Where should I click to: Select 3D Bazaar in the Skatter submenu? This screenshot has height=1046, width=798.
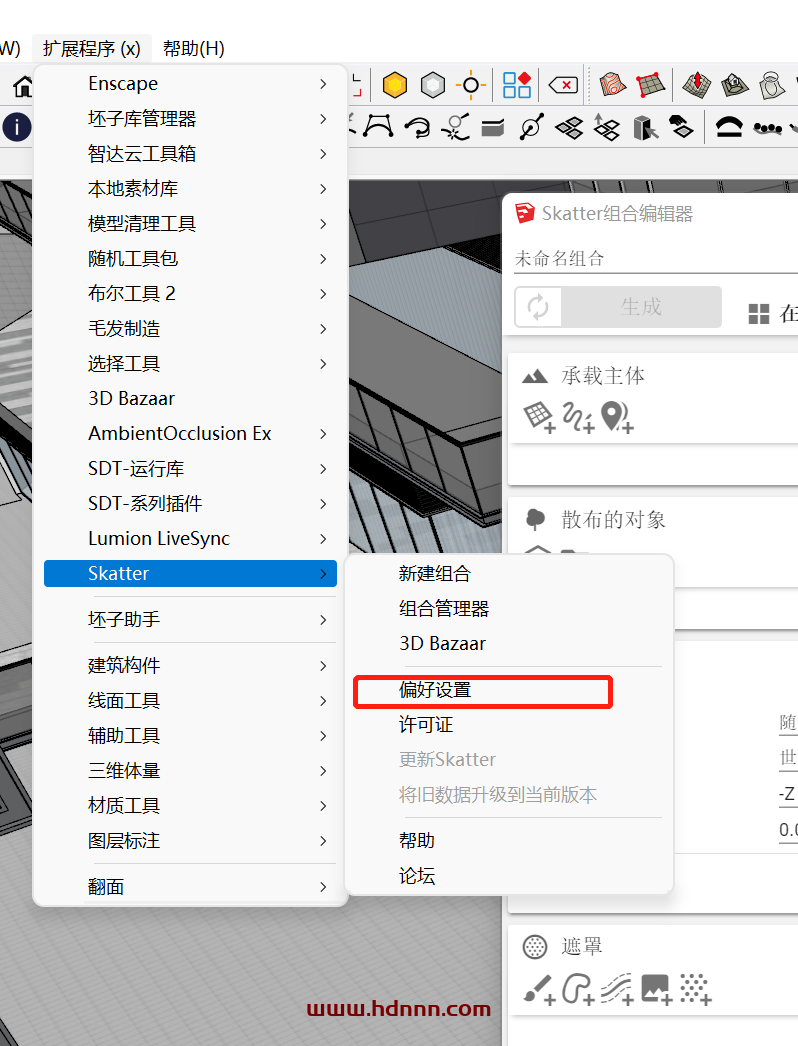509,643
